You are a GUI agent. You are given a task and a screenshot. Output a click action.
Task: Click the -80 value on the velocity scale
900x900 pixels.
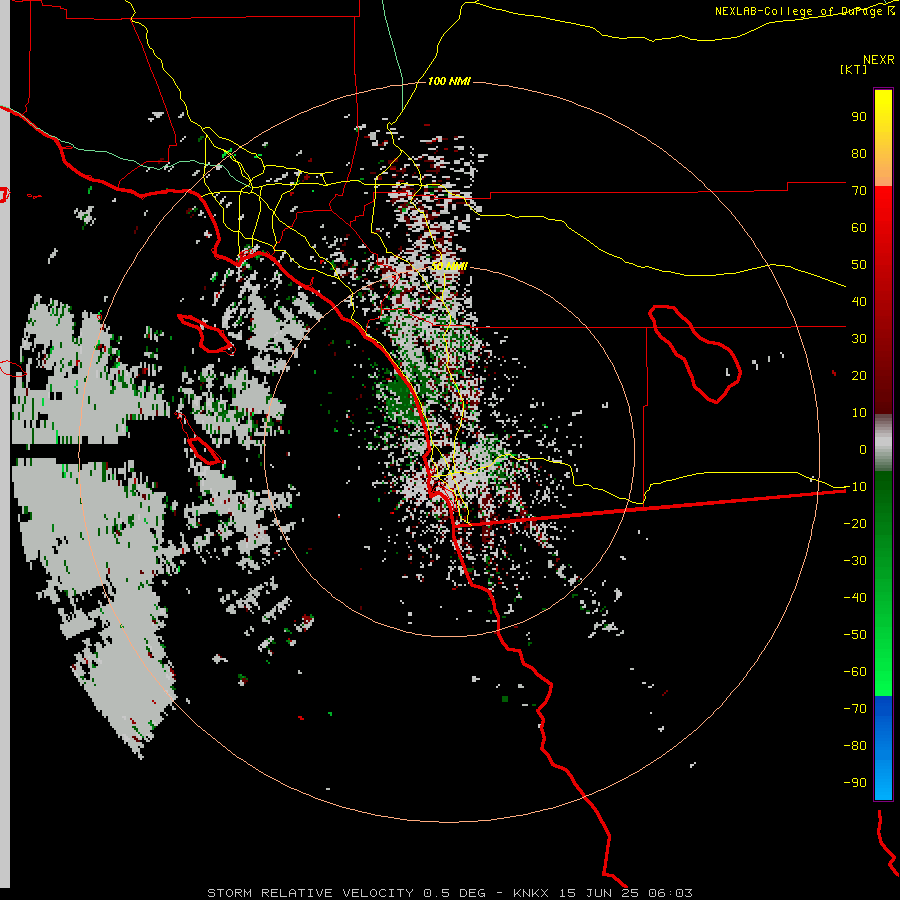(x=855, y=746)
